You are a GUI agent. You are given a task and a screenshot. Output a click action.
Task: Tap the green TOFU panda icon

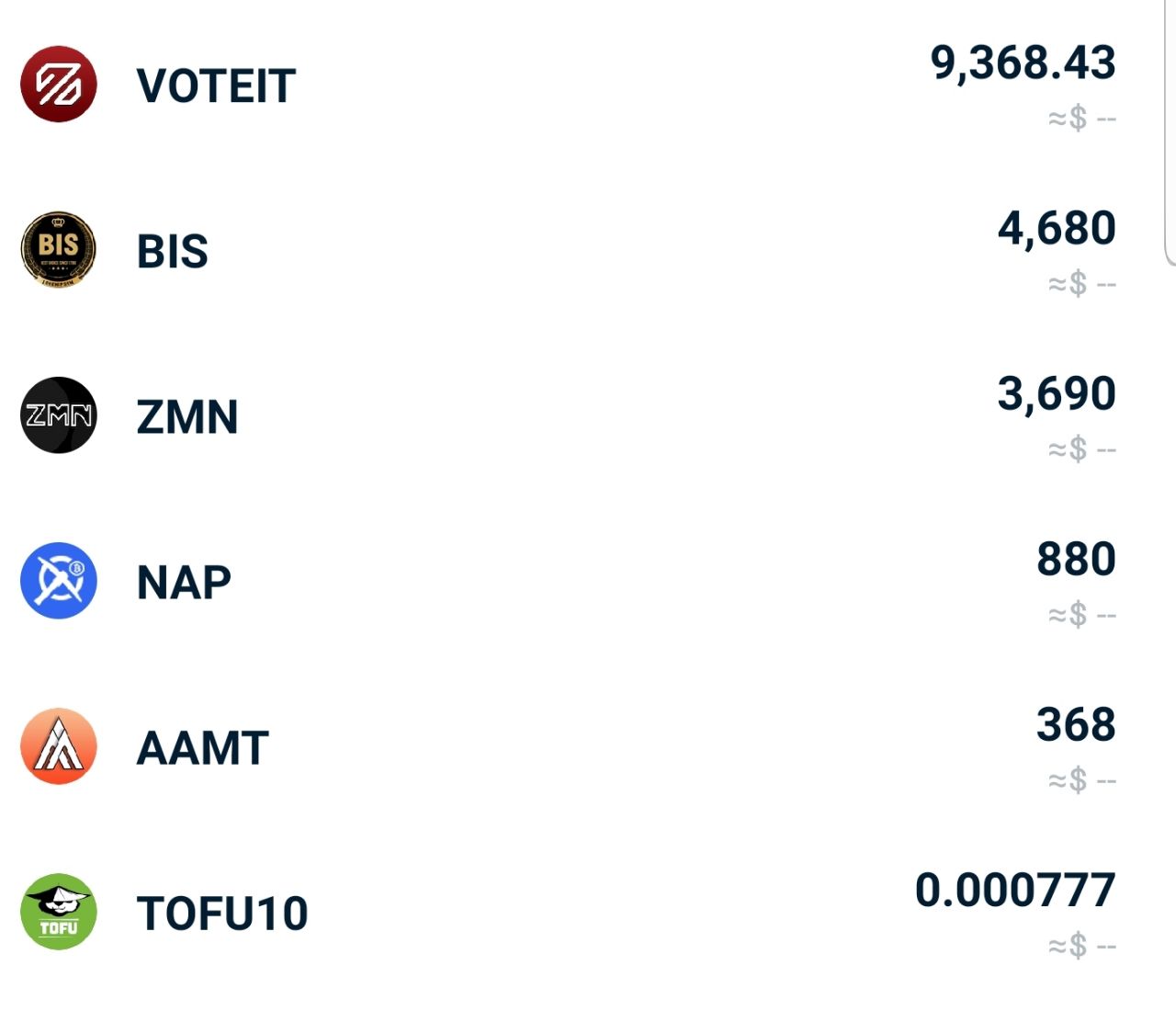(59, 912)
